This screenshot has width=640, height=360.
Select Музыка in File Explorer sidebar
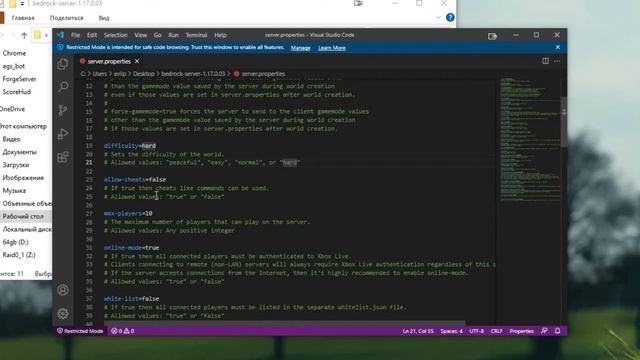14,191
